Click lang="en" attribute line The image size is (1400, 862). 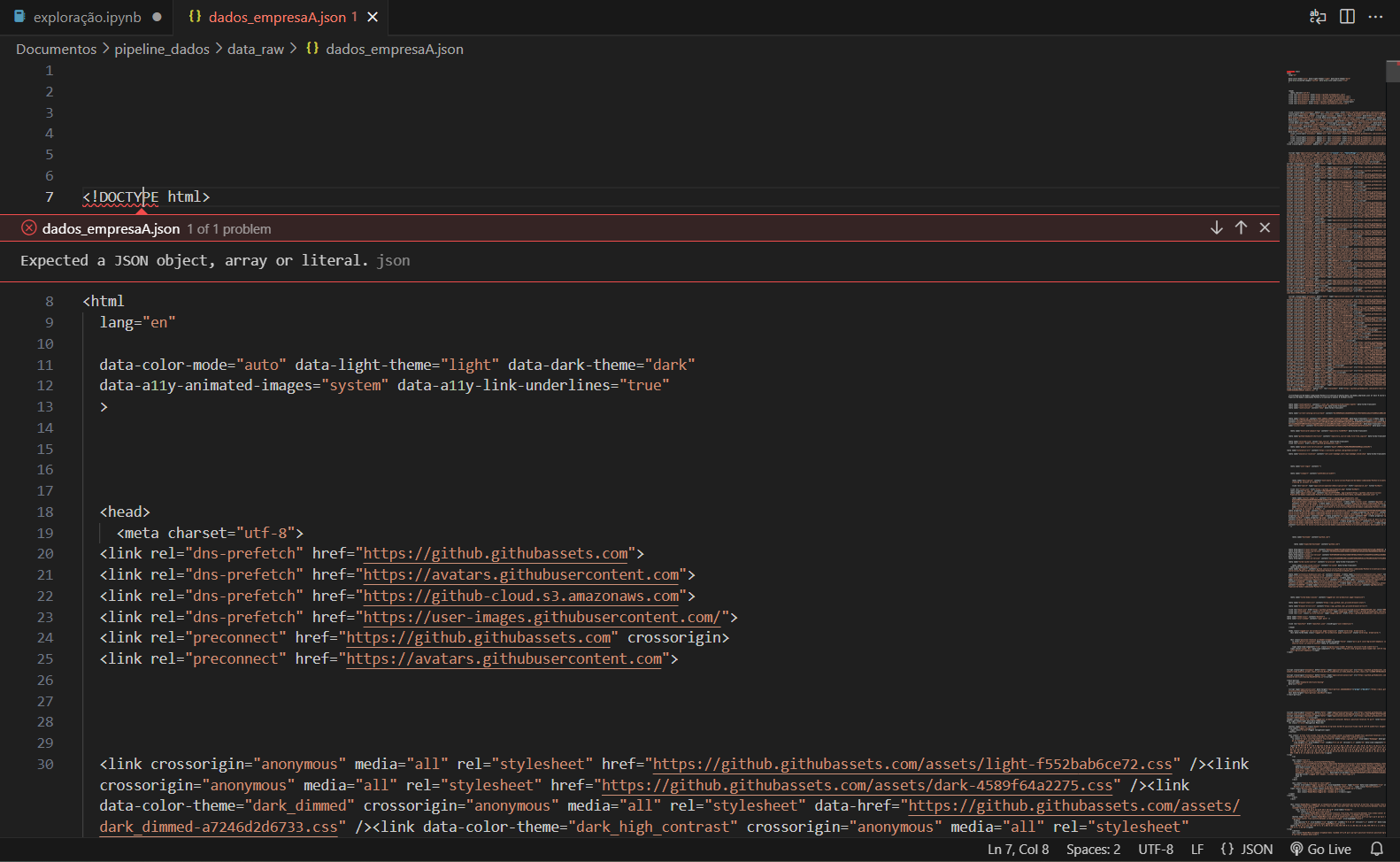137,323
